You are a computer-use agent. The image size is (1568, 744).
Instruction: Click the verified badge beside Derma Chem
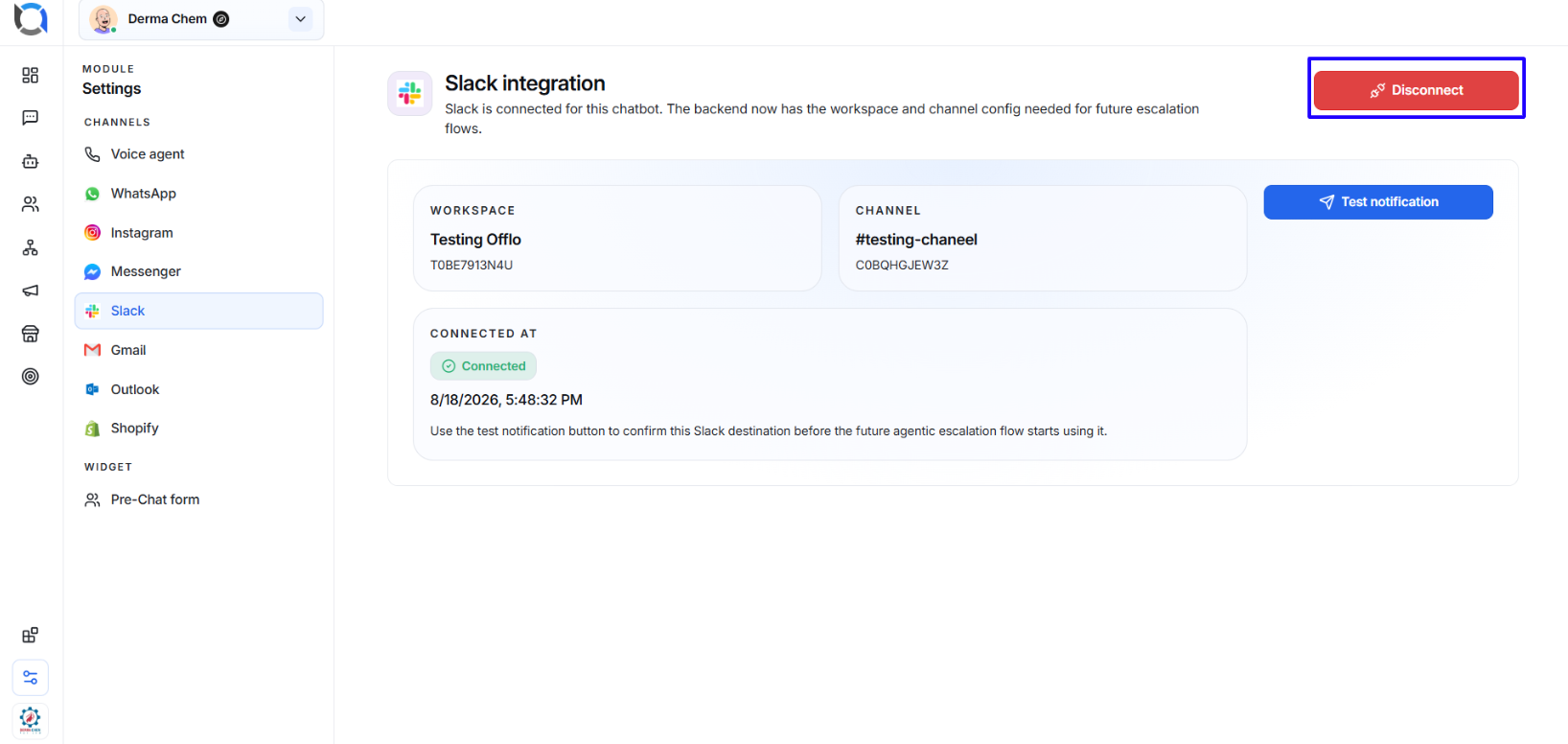pos(221,19)
